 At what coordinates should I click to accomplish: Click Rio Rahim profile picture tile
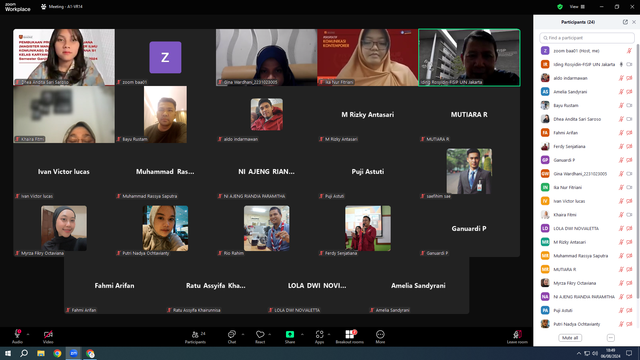click(x=267, y=228)
